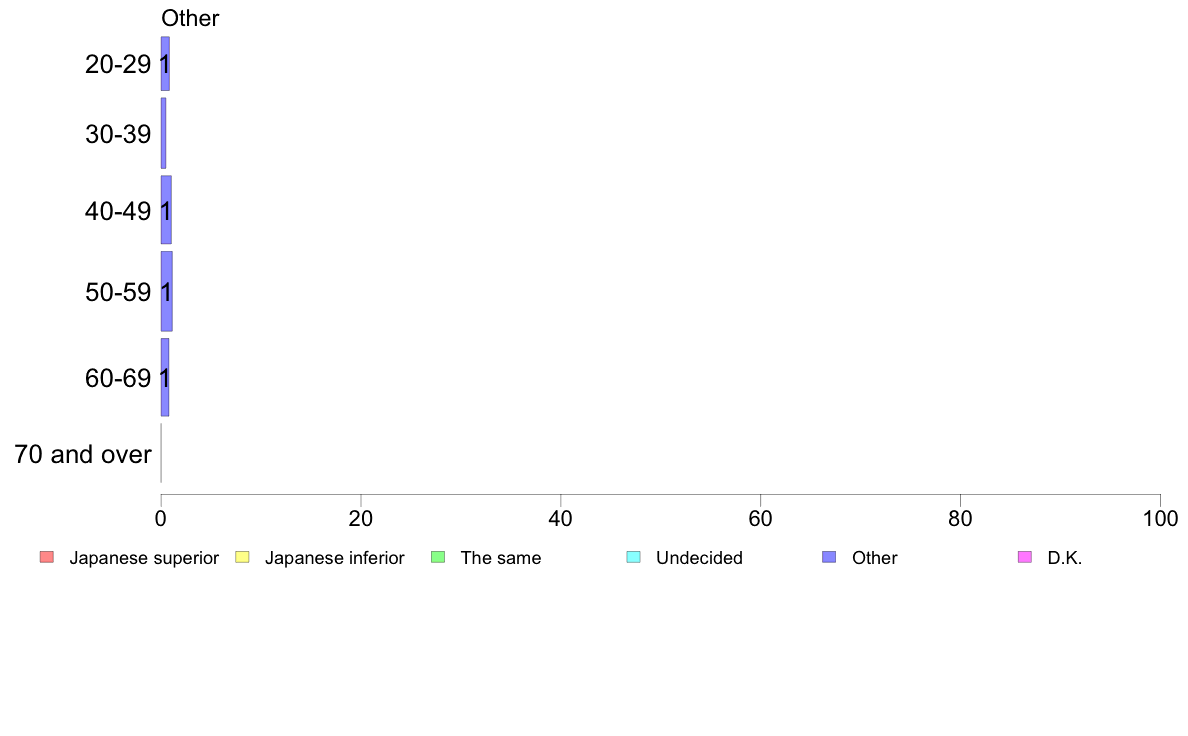Screen dimensions: 1188x736
Task: Click the Japanese inferior yellow legend swatch
Action: point(242,557)
